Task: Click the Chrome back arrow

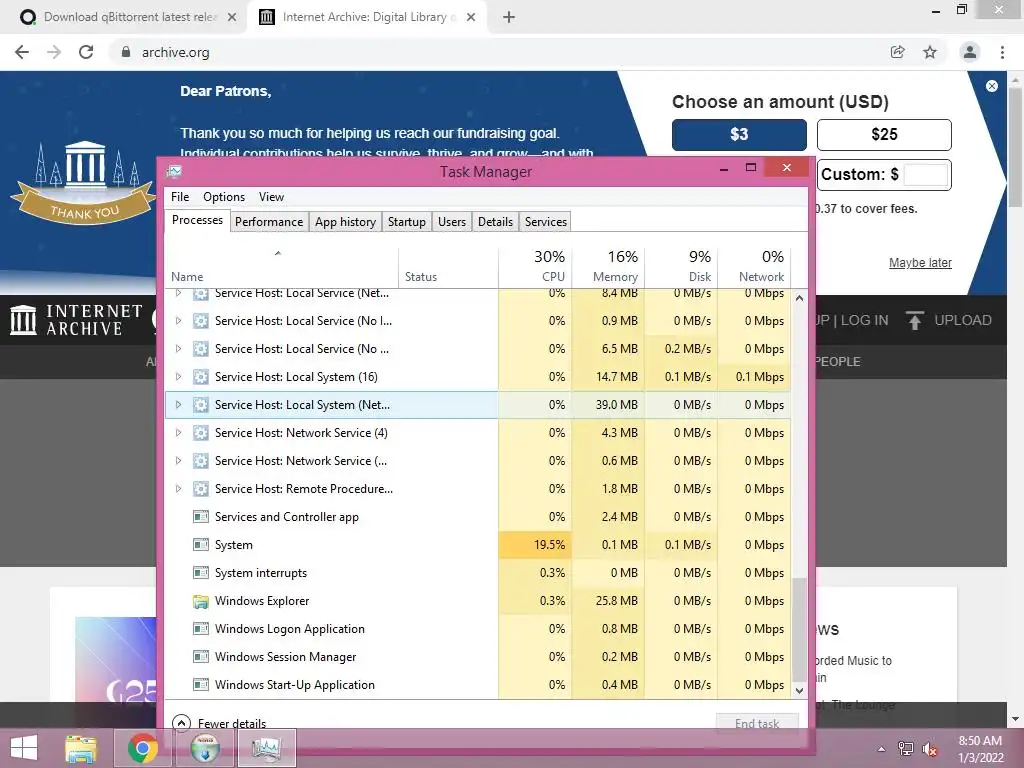Action: 22,52
